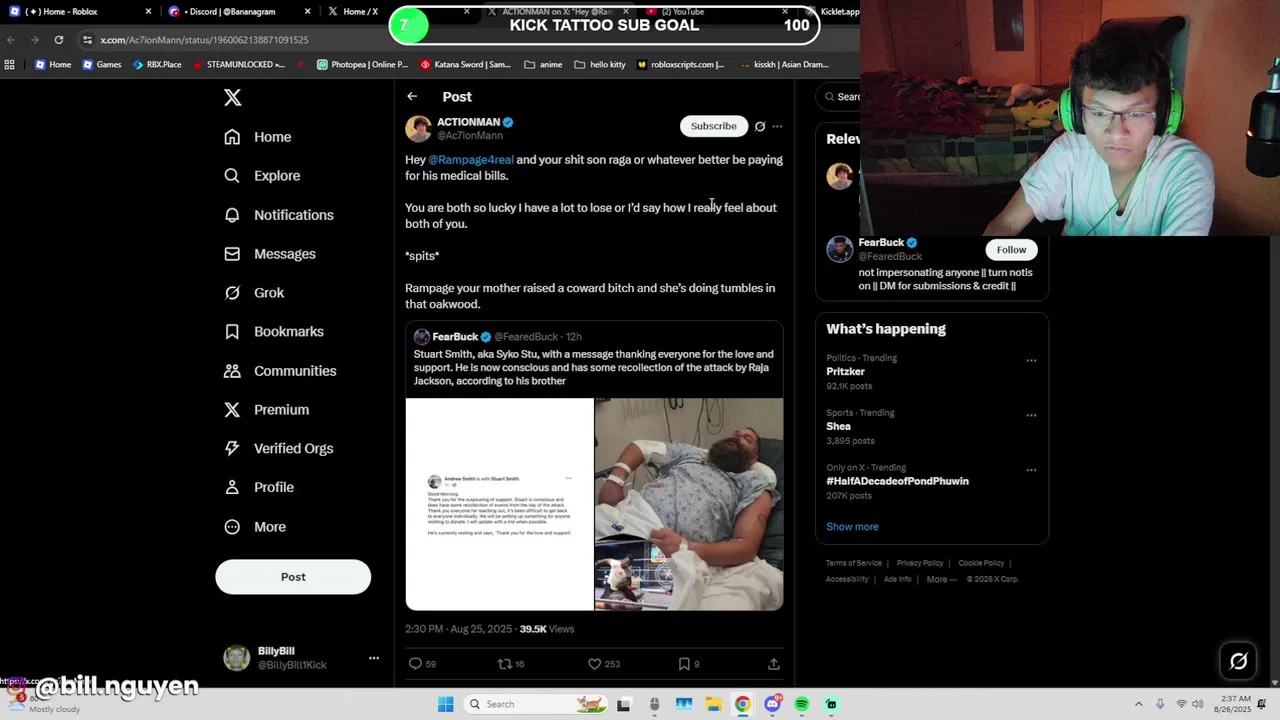Open the Shea trending topic
The image size is (1280, 720).
coord(838,426)
